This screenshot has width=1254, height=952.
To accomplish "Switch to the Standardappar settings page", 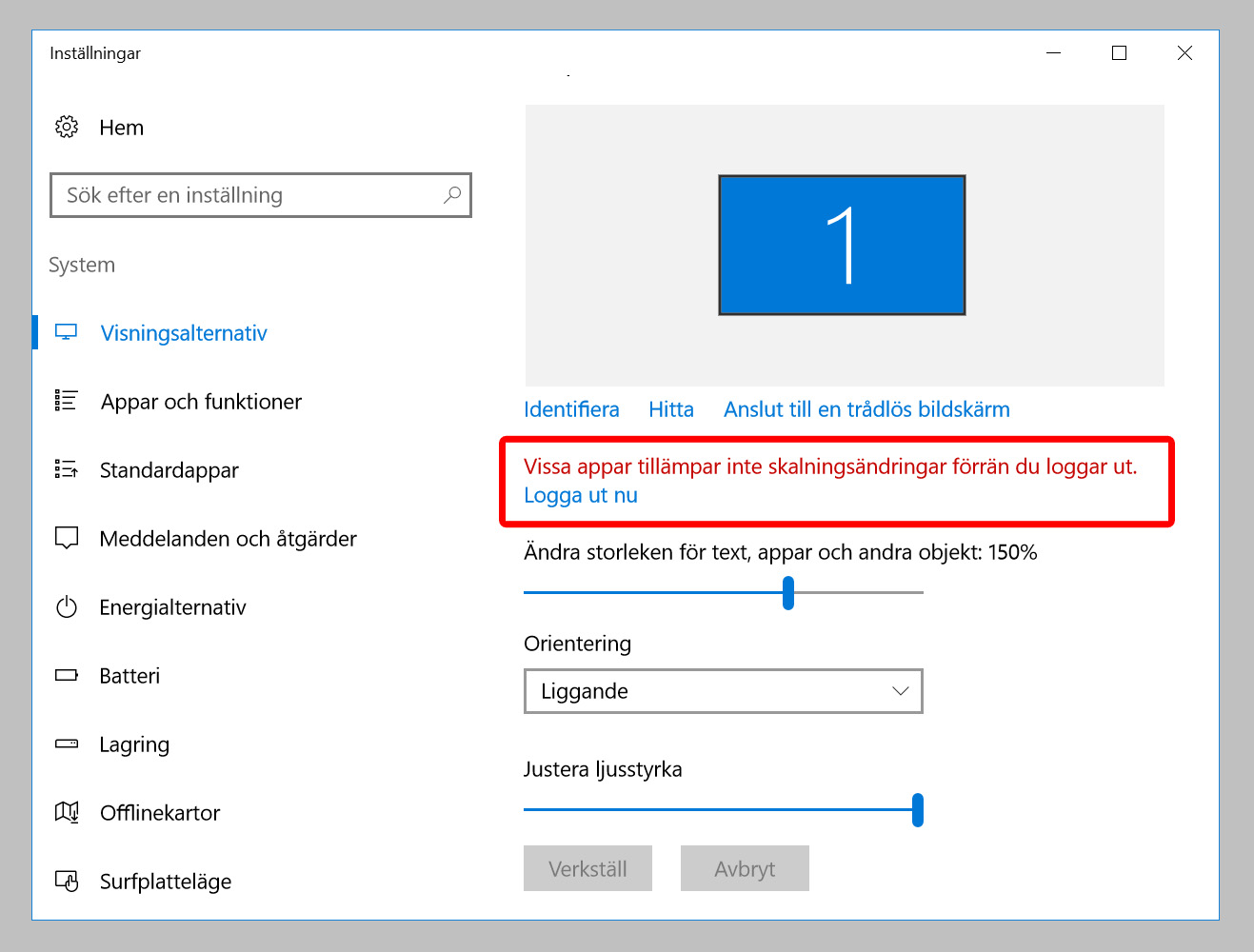I will click(x=169, y=469).
